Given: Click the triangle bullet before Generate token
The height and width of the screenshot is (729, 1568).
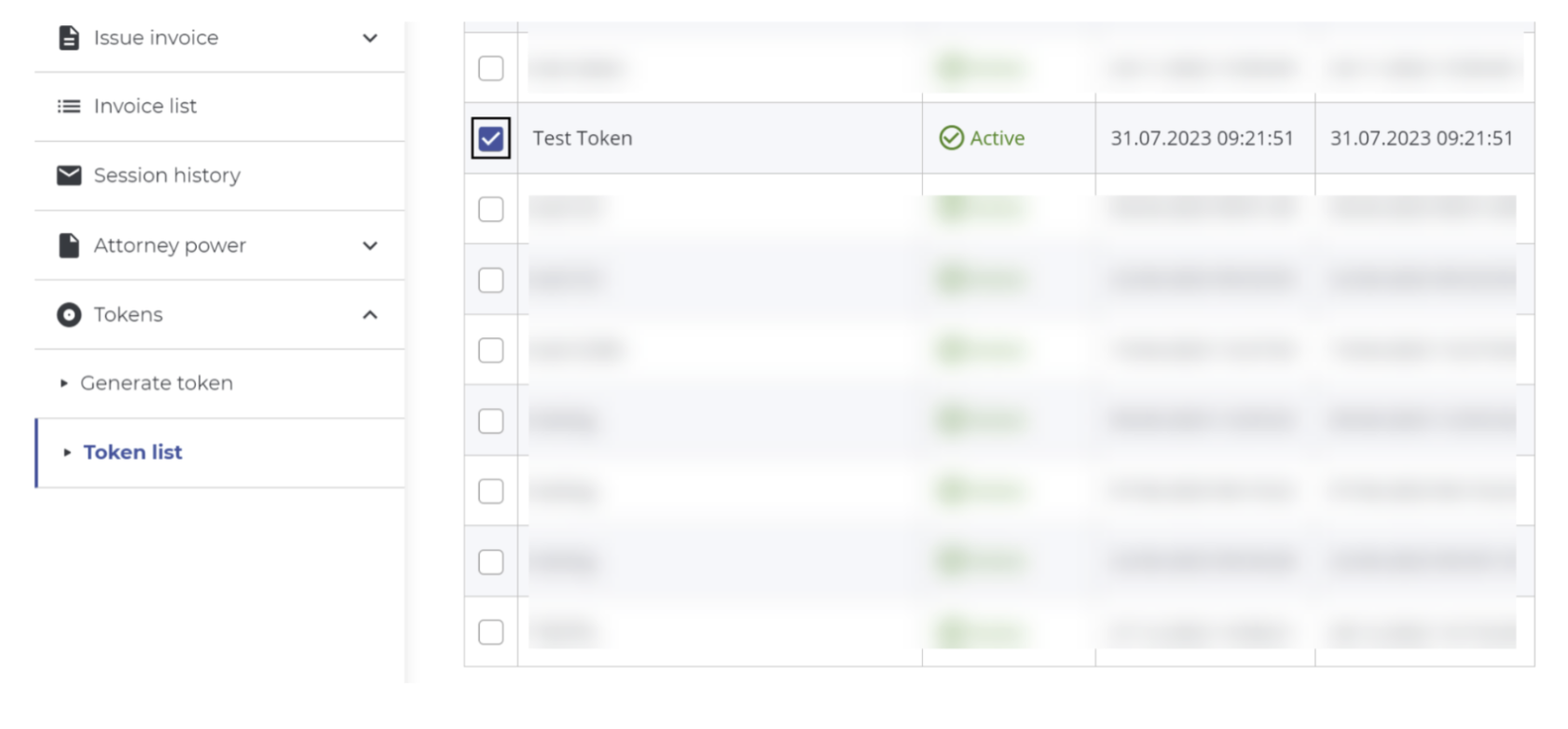Looking at the screenshot, I should [63, 383].
